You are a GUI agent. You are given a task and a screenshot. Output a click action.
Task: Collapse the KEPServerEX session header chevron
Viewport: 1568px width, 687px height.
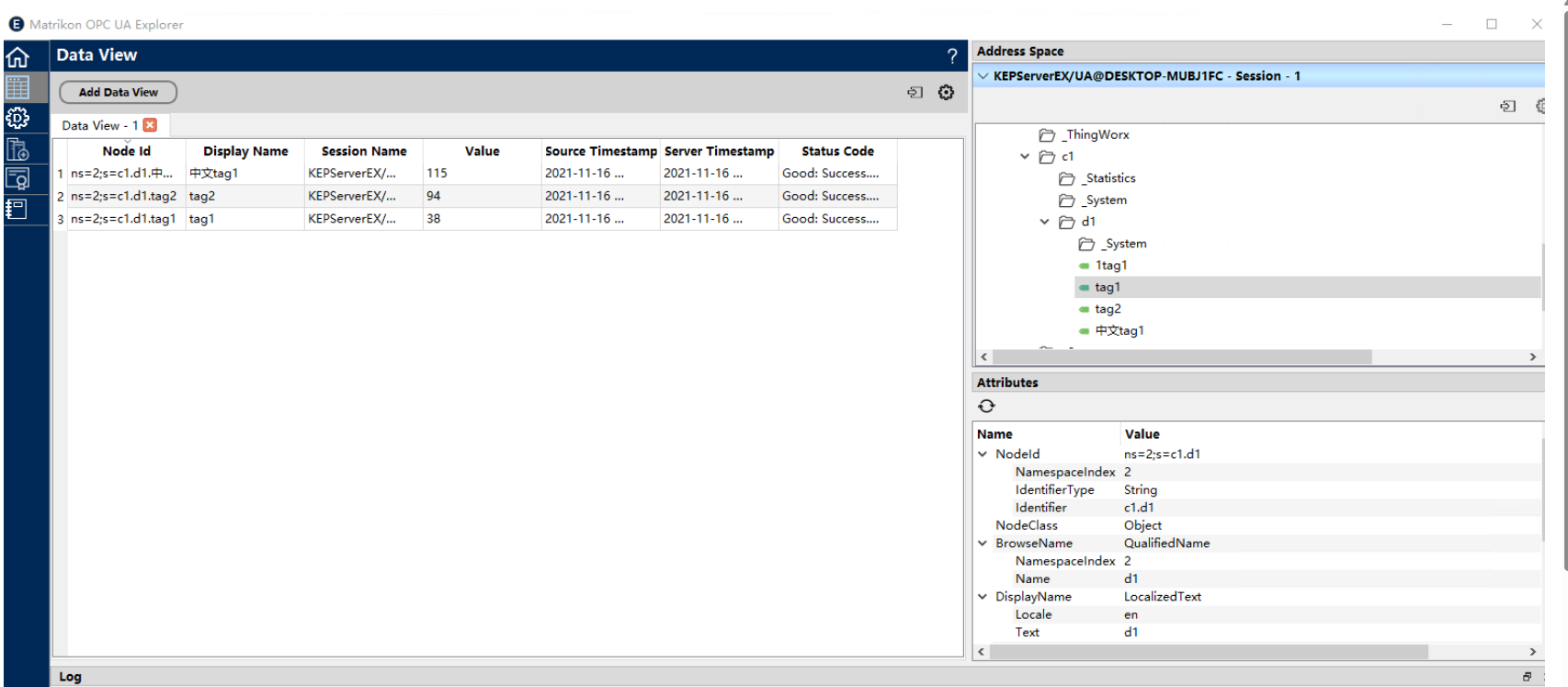pos(983,75)
